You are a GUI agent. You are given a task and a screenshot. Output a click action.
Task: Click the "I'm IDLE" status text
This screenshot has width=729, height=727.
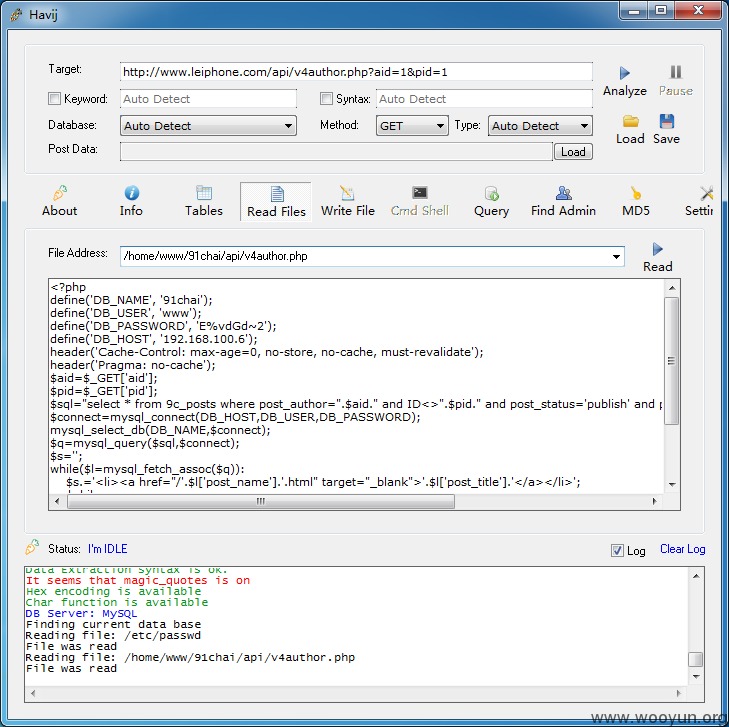(107, 549)
